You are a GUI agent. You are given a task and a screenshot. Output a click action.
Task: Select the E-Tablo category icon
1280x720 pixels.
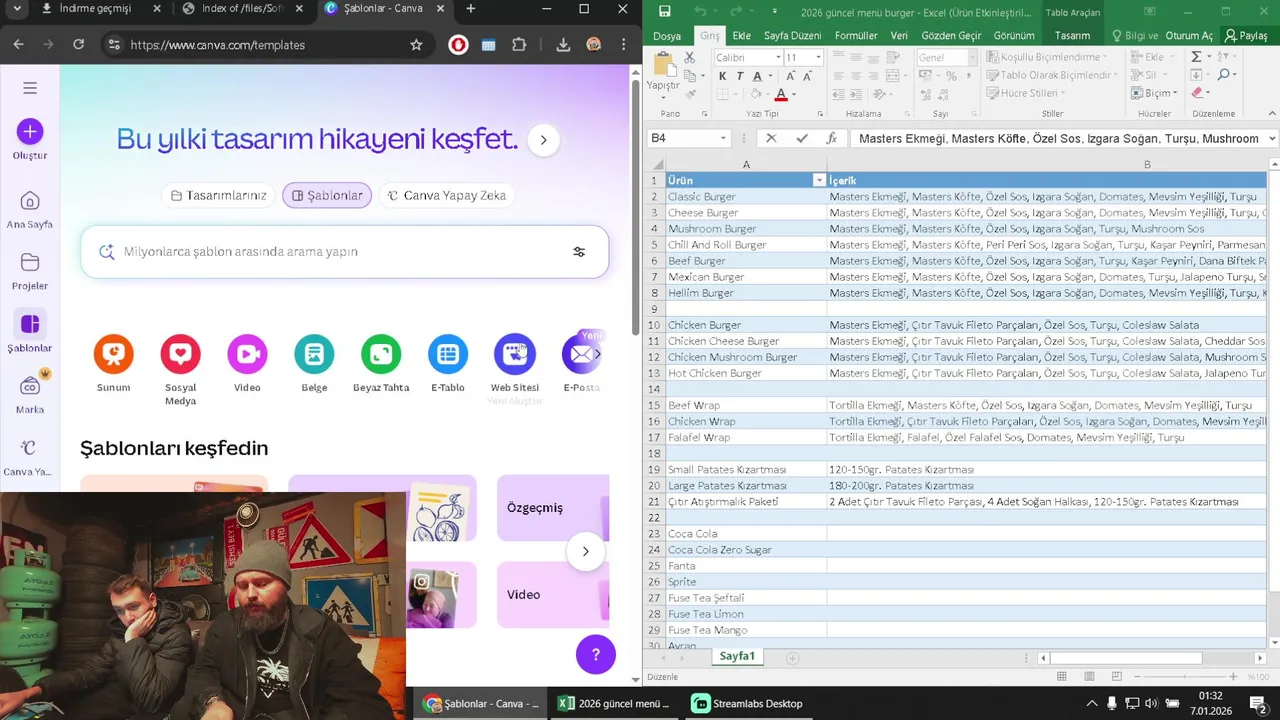448,354
